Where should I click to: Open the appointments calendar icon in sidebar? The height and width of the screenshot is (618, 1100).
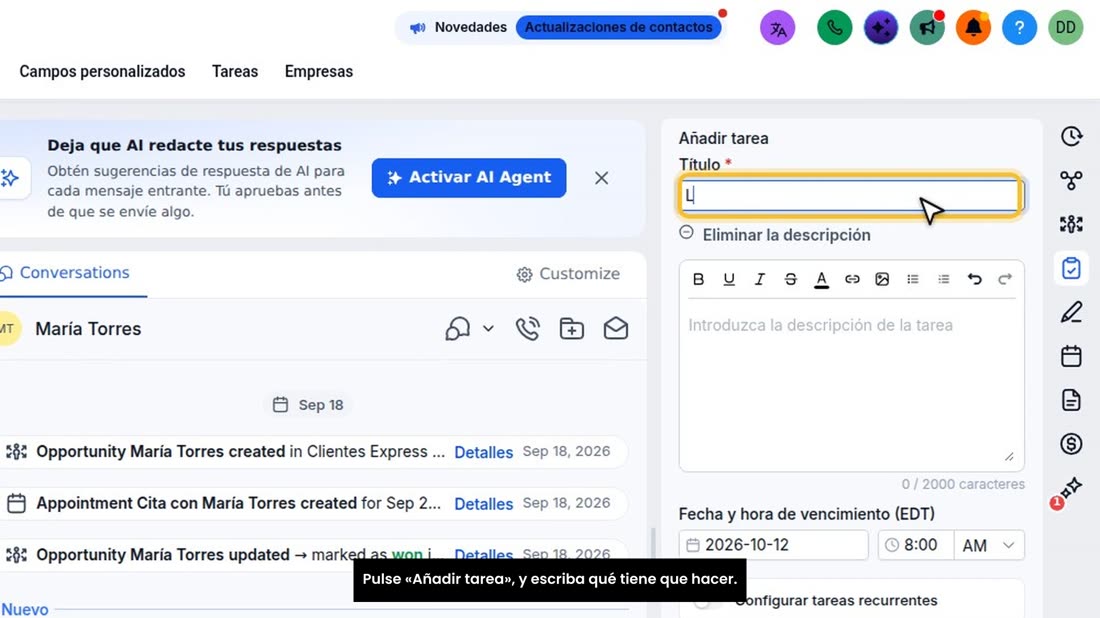pyautogui.click(x=1071, y=356)
